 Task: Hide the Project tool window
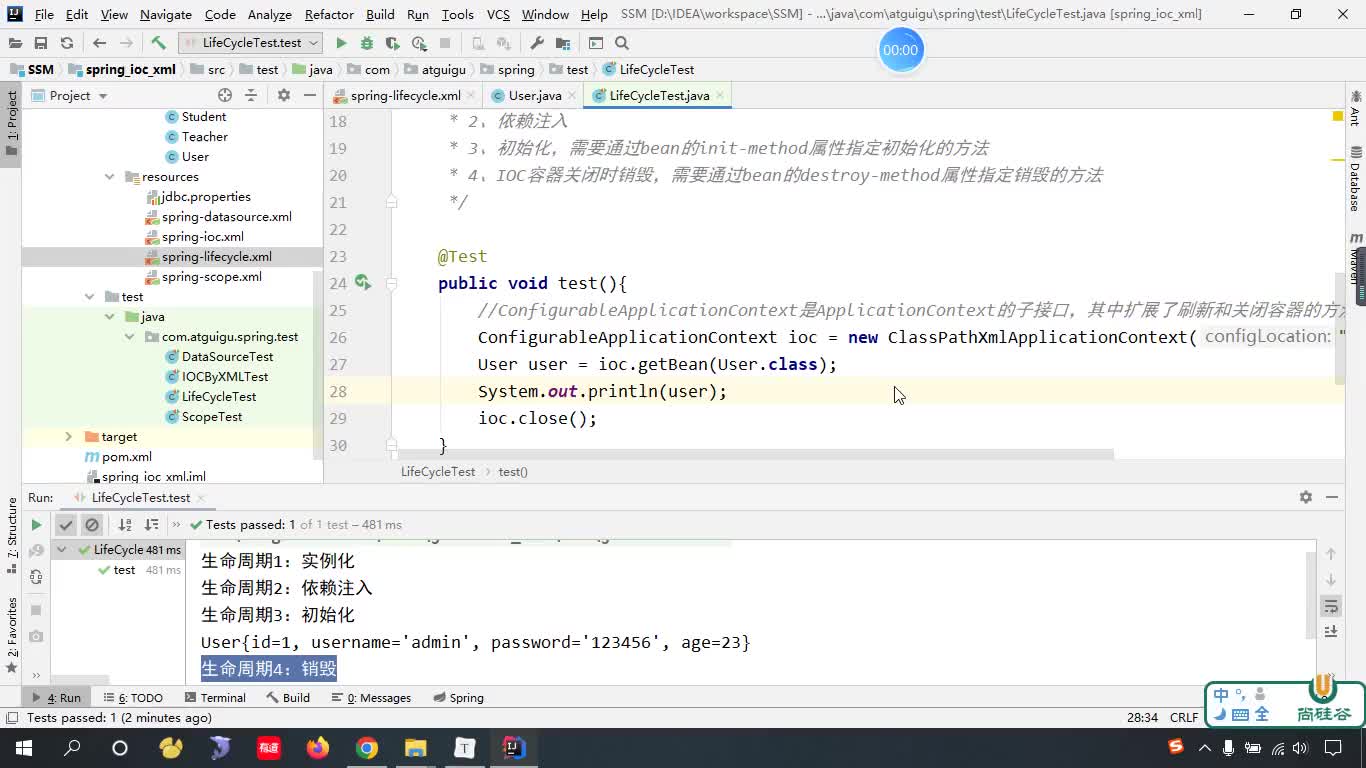[310, 95]
